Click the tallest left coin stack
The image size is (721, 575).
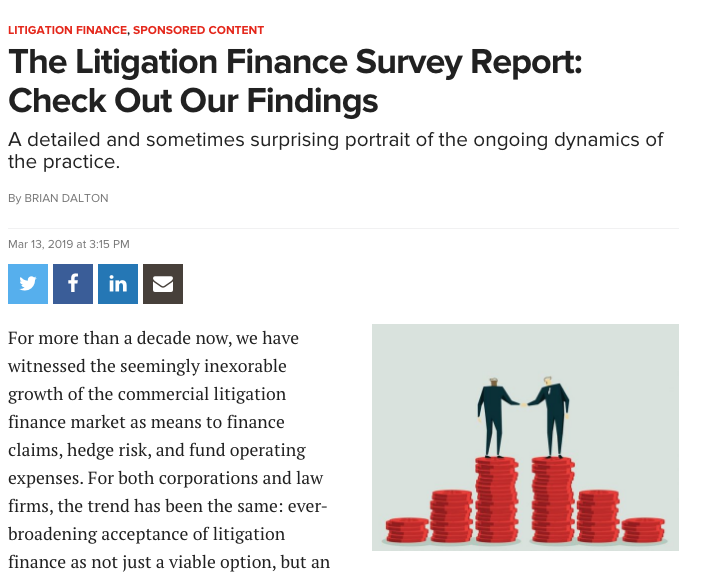click(497, 499)
